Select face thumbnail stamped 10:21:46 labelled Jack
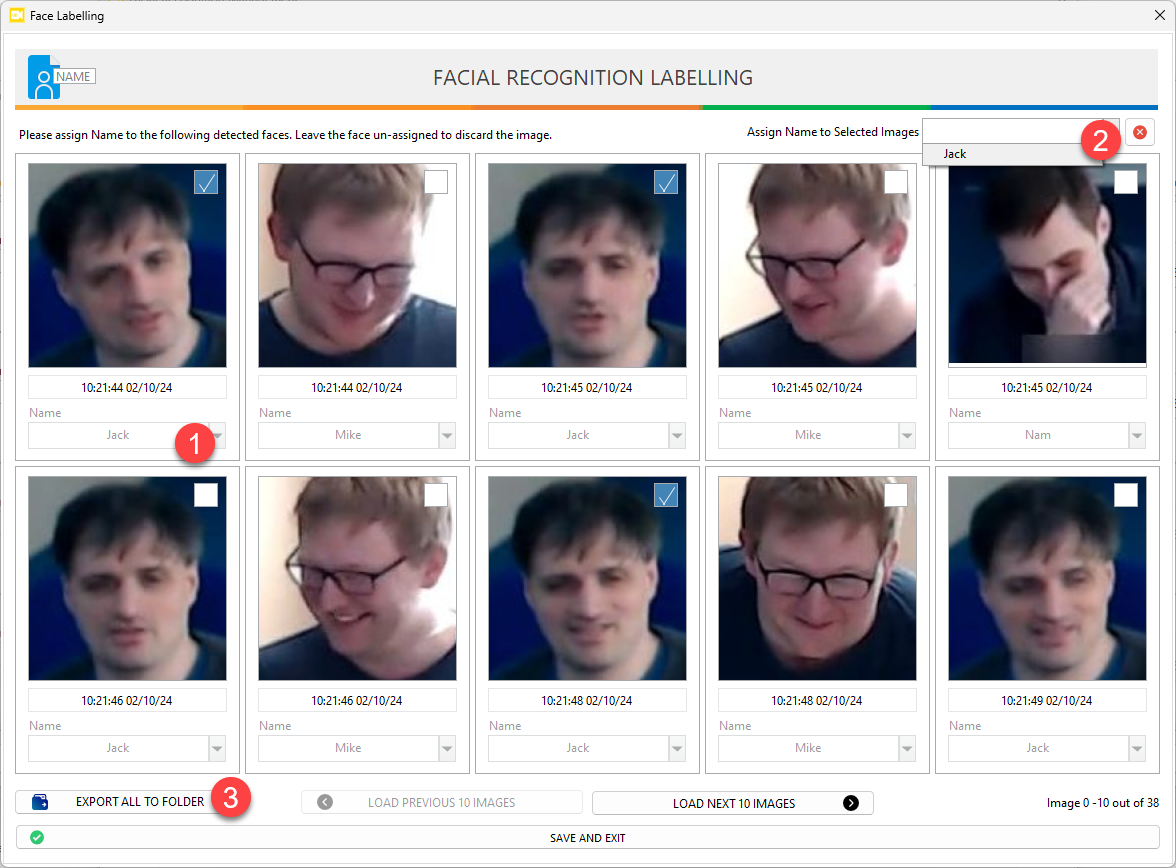 (x=128, y=578)
